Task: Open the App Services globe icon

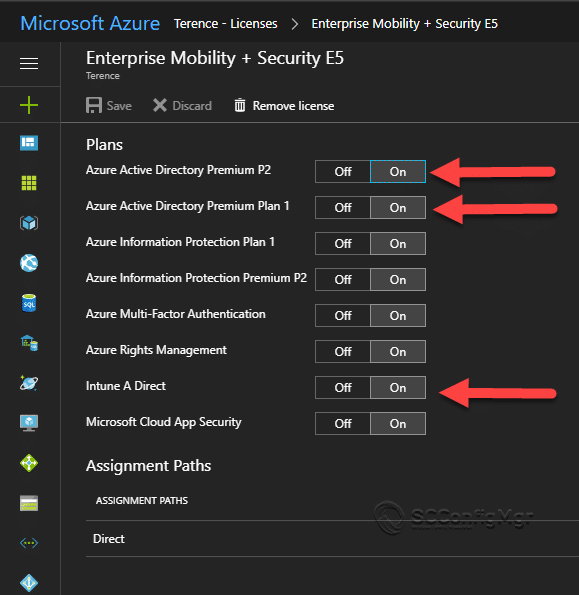Action: pyautogui.click(x=29, y=263)
